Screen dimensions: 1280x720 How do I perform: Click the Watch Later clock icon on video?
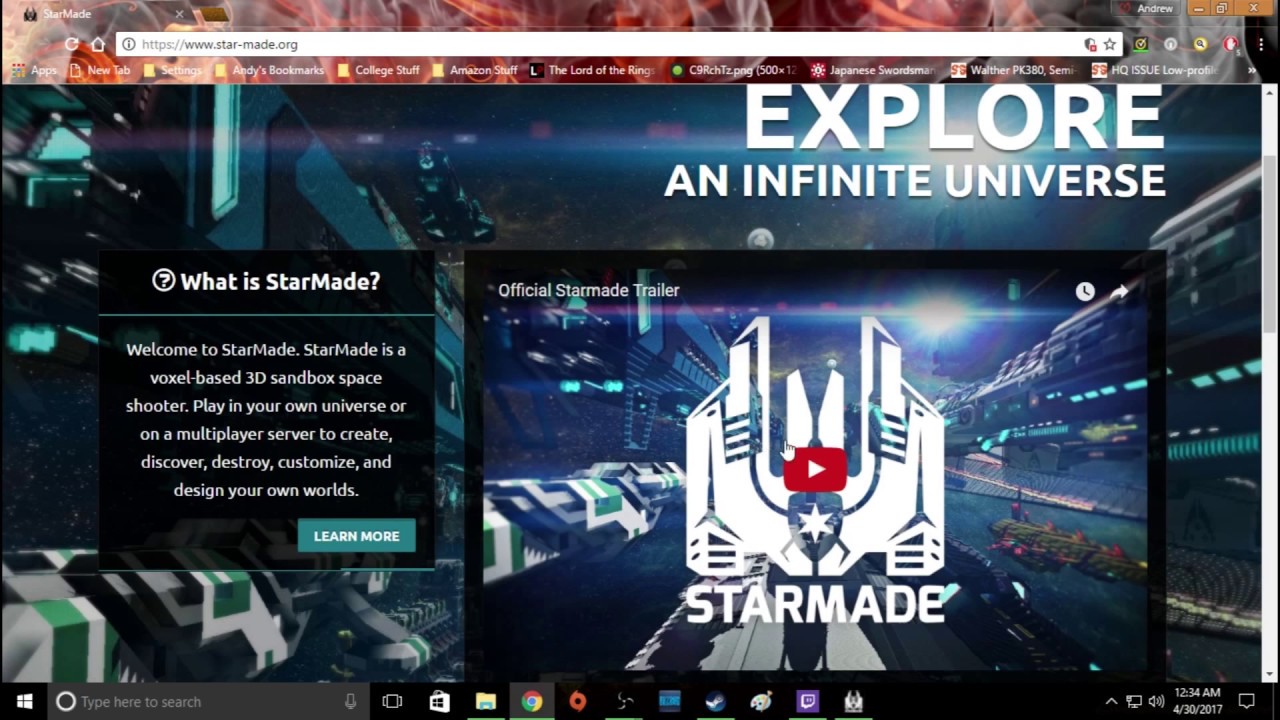(x=1085, y=291)
